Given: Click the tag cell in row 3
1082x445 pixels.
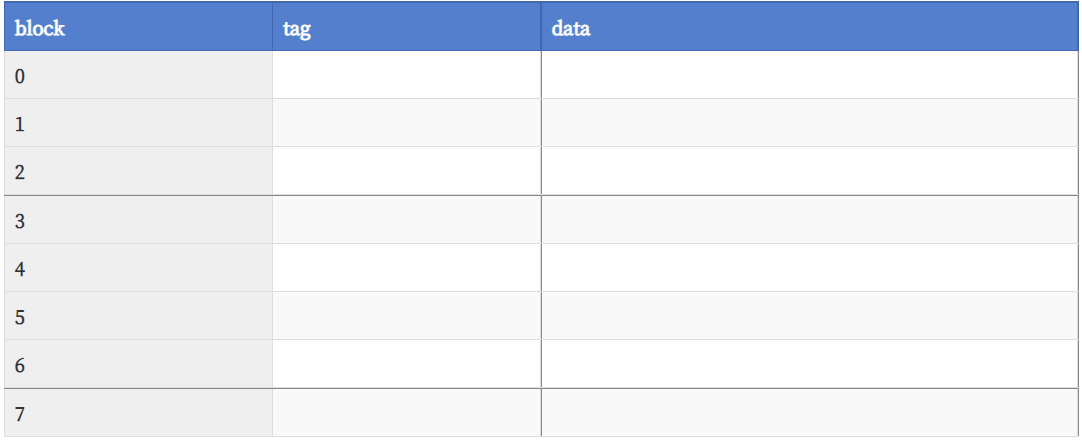Looking at the screenshot, I should click(x=406, y=219).
